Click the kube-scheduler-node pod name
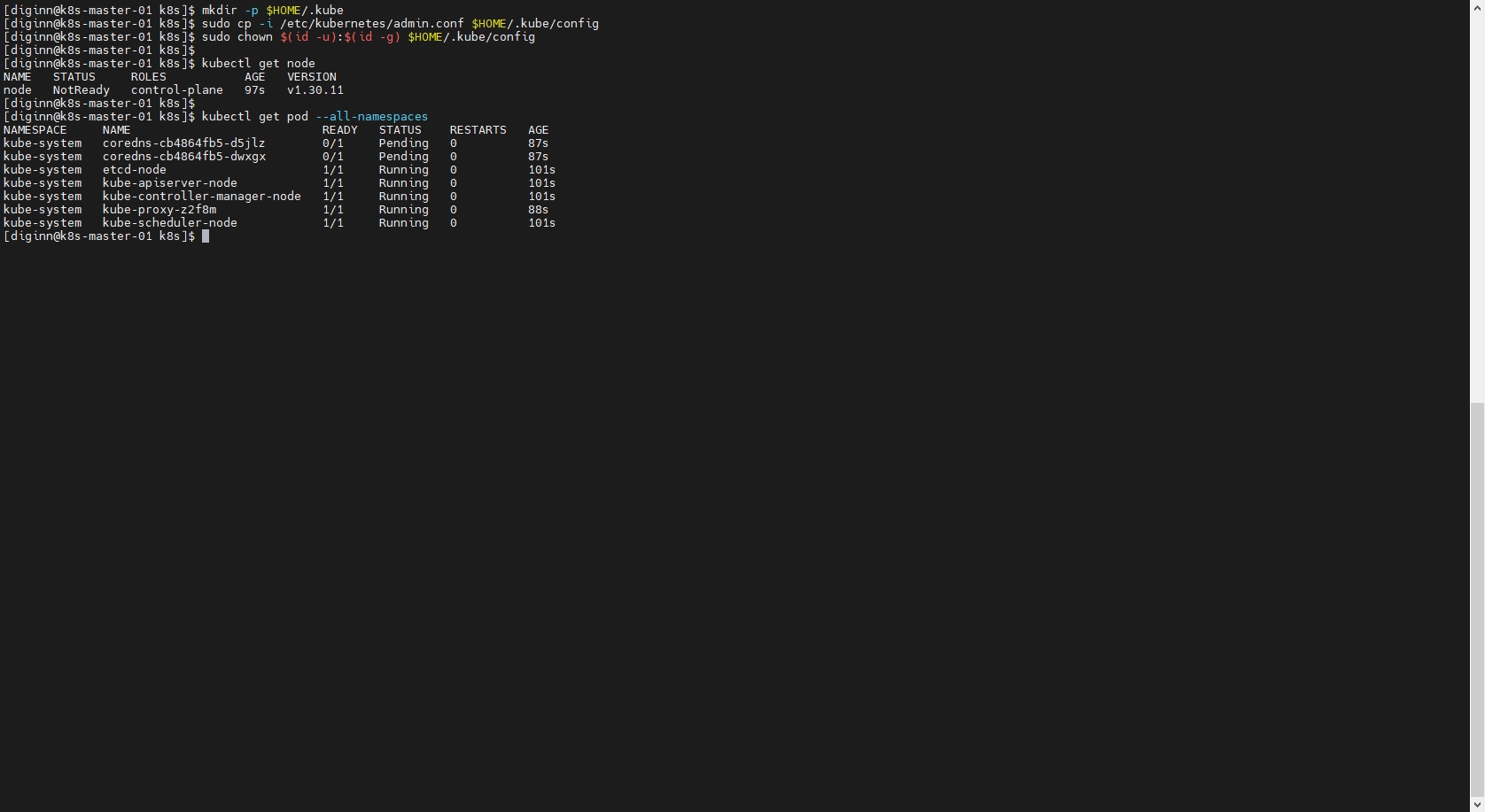Image resolution: width=1485 pixels, height=812 pixels. pyautogui.click(x=169, y=223)
